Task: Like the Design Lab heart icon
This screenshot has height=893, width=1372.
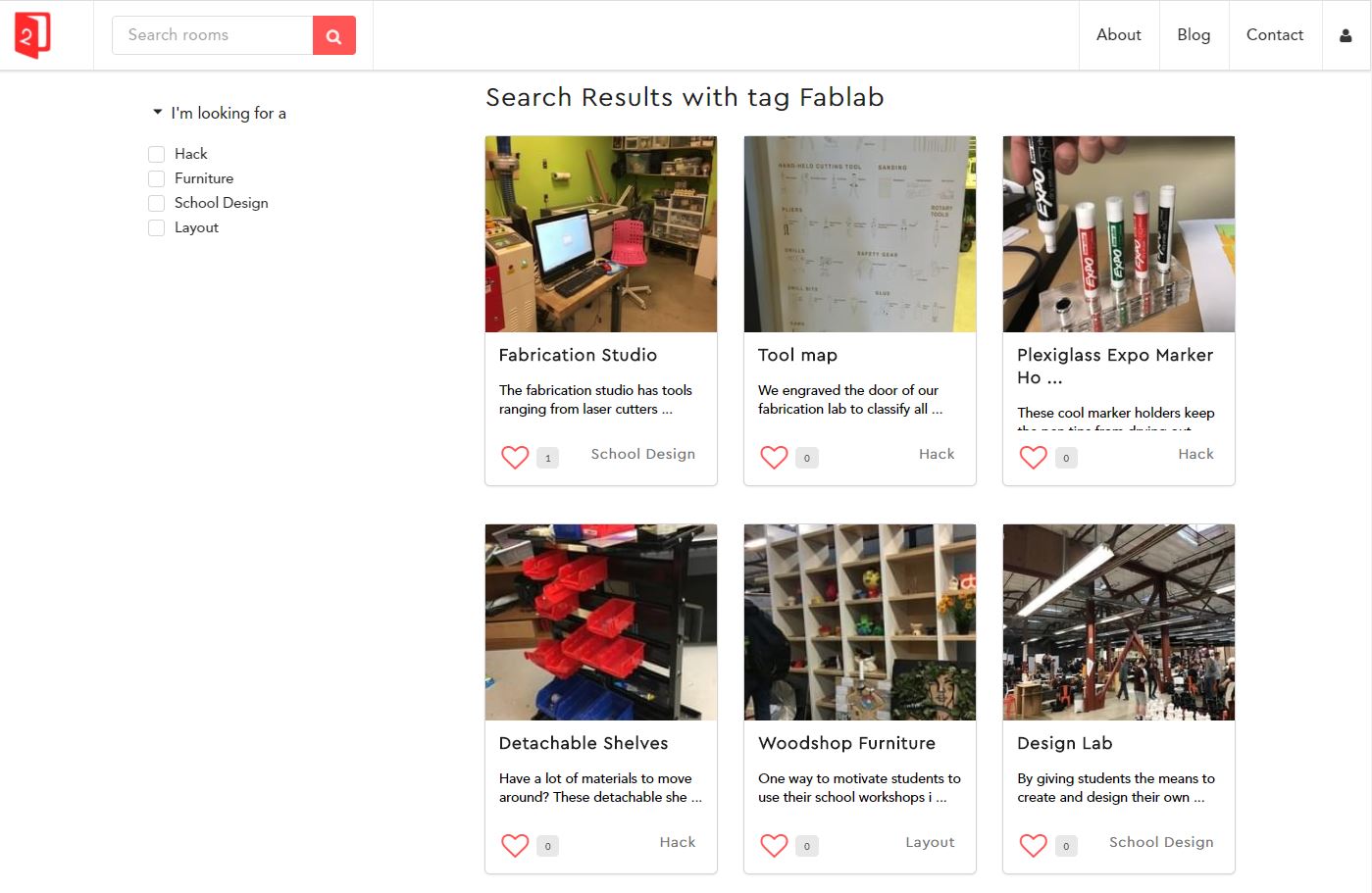Action: tap(1033, 845)
